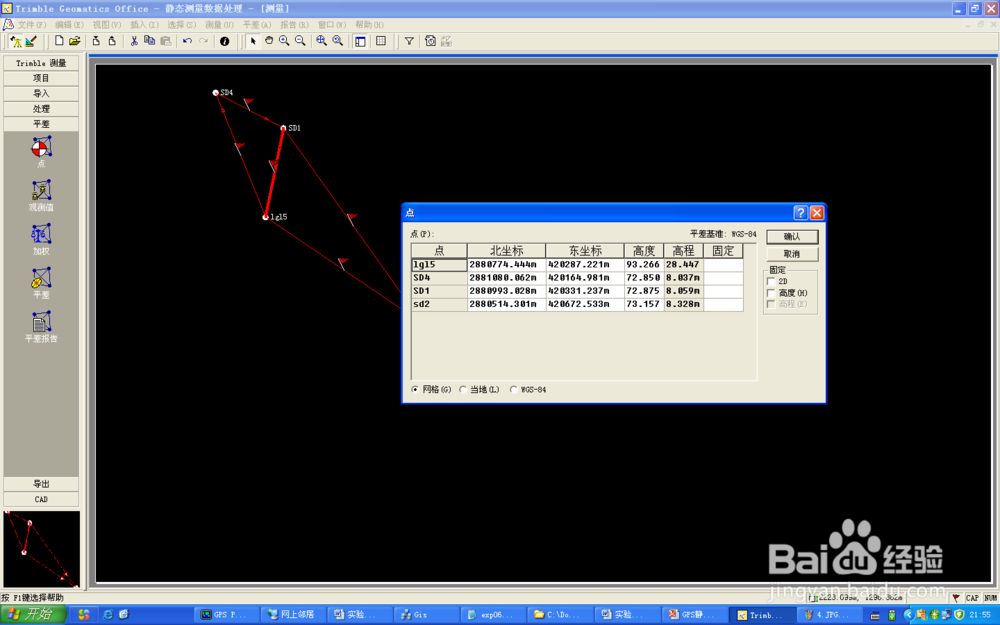Create a new project with blank page icon
The width and height of the screenshot is (1000, 625).
pyautogui.click(x=59, y=41)
